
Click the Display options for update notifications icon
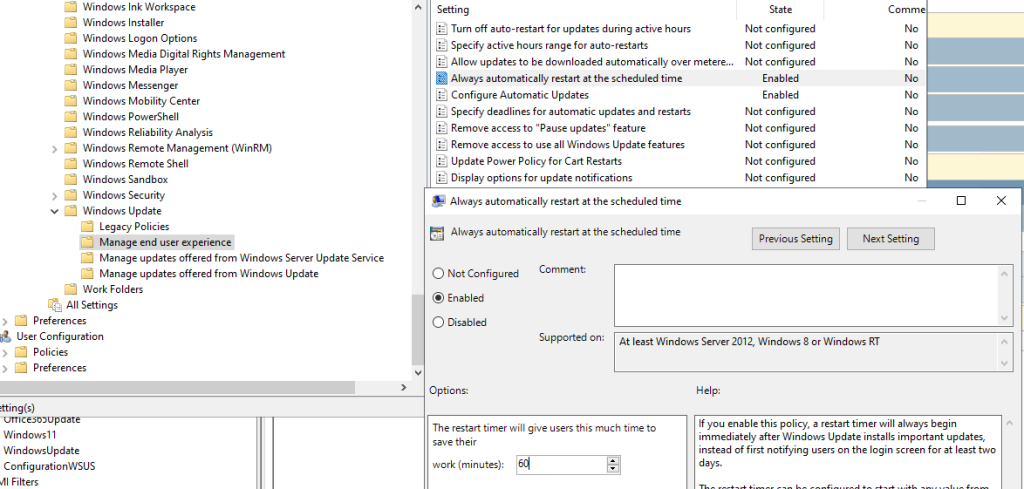[442, 178]
